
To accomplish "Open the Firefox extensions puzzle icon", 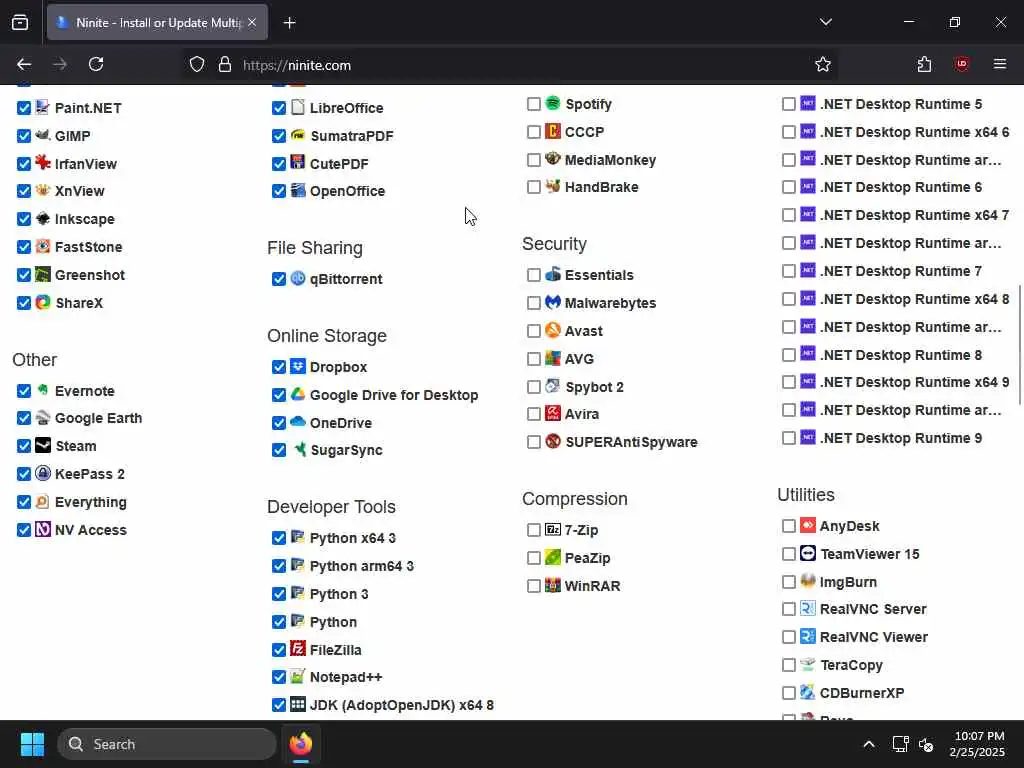I will tap(924, 64).
